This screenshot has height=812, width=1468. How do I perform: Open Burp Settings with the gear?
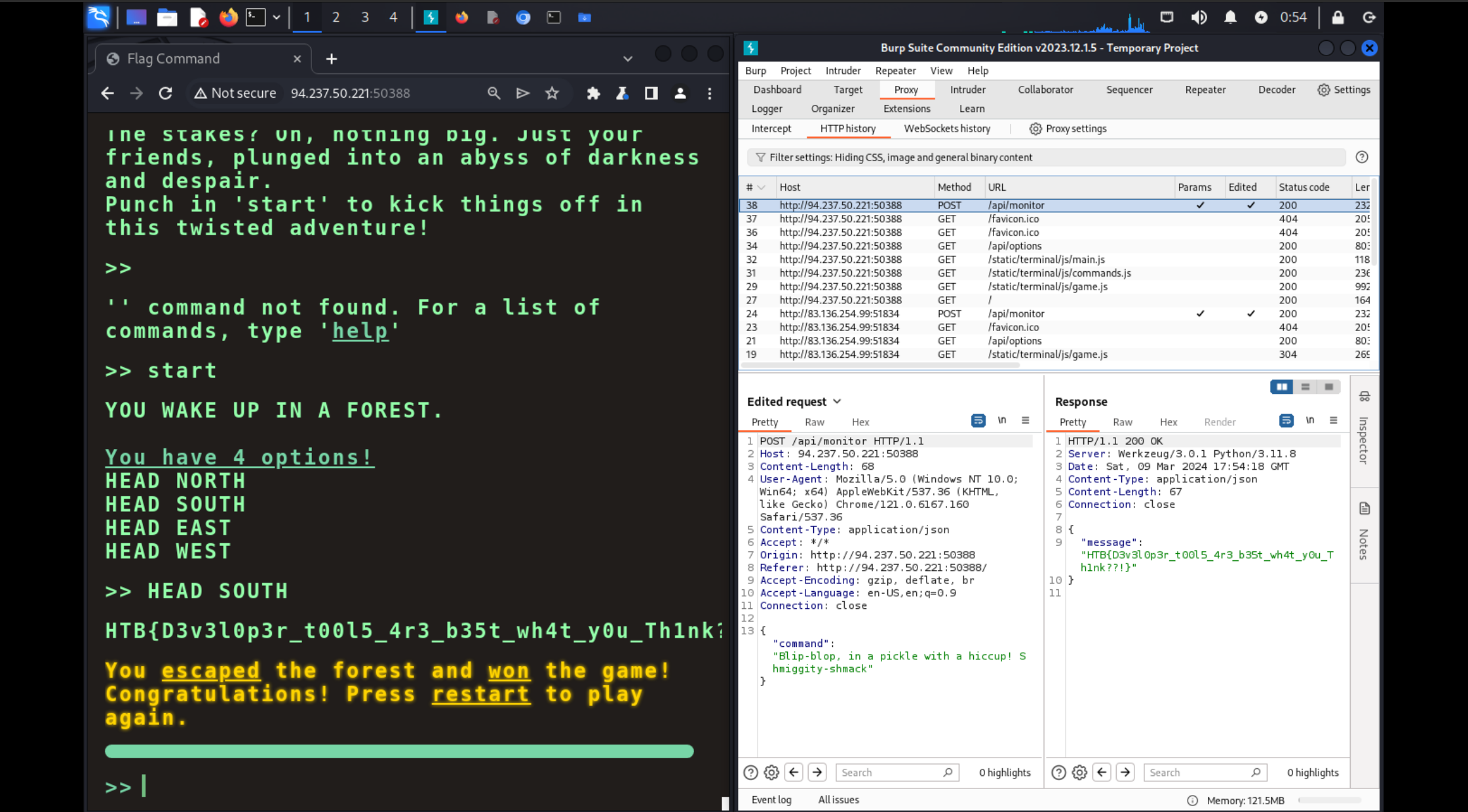[1343, 90]
